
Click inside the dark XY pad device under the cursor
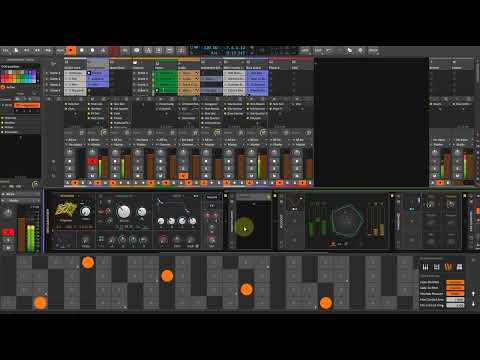253,224
